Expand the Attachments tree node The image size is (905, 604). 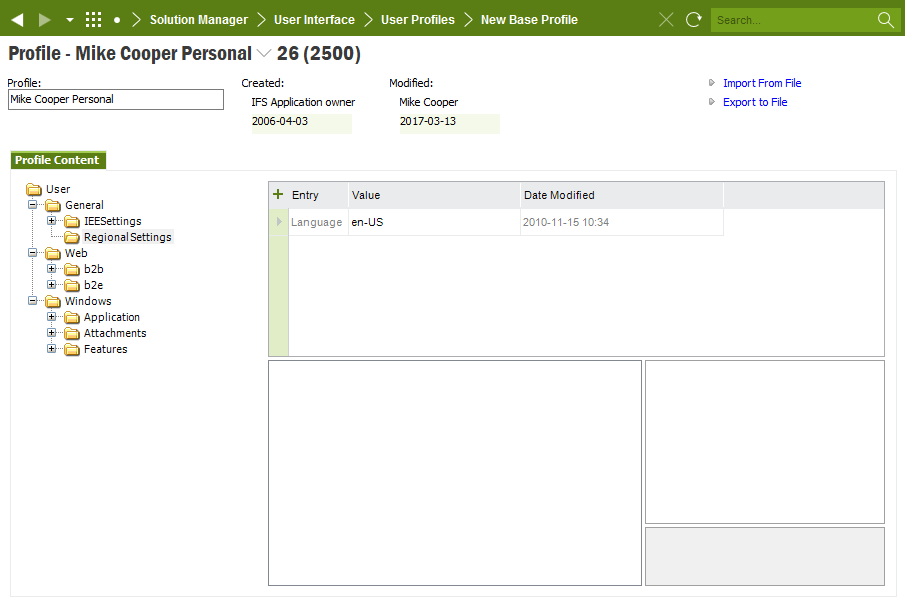click(52, 333)
